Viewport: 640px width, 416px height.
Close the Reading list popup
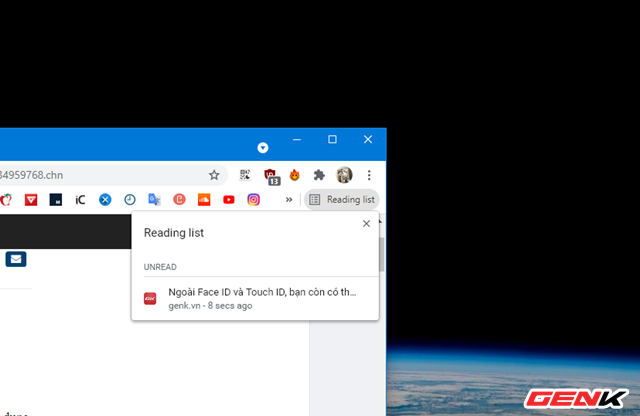366,224
